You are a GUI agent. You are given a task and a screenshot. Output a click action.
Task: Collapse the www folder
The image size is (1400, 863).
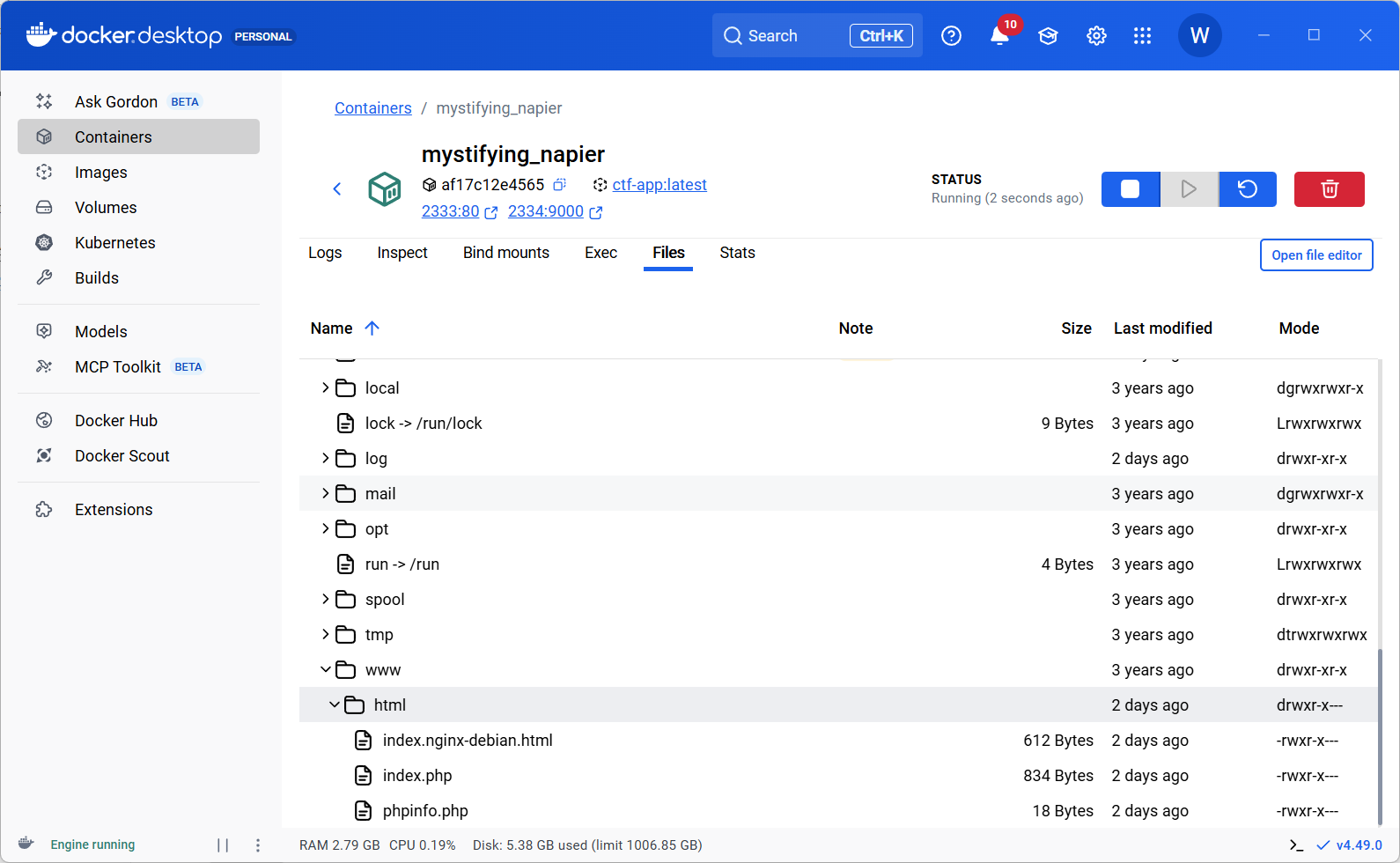tap(326, 669)
